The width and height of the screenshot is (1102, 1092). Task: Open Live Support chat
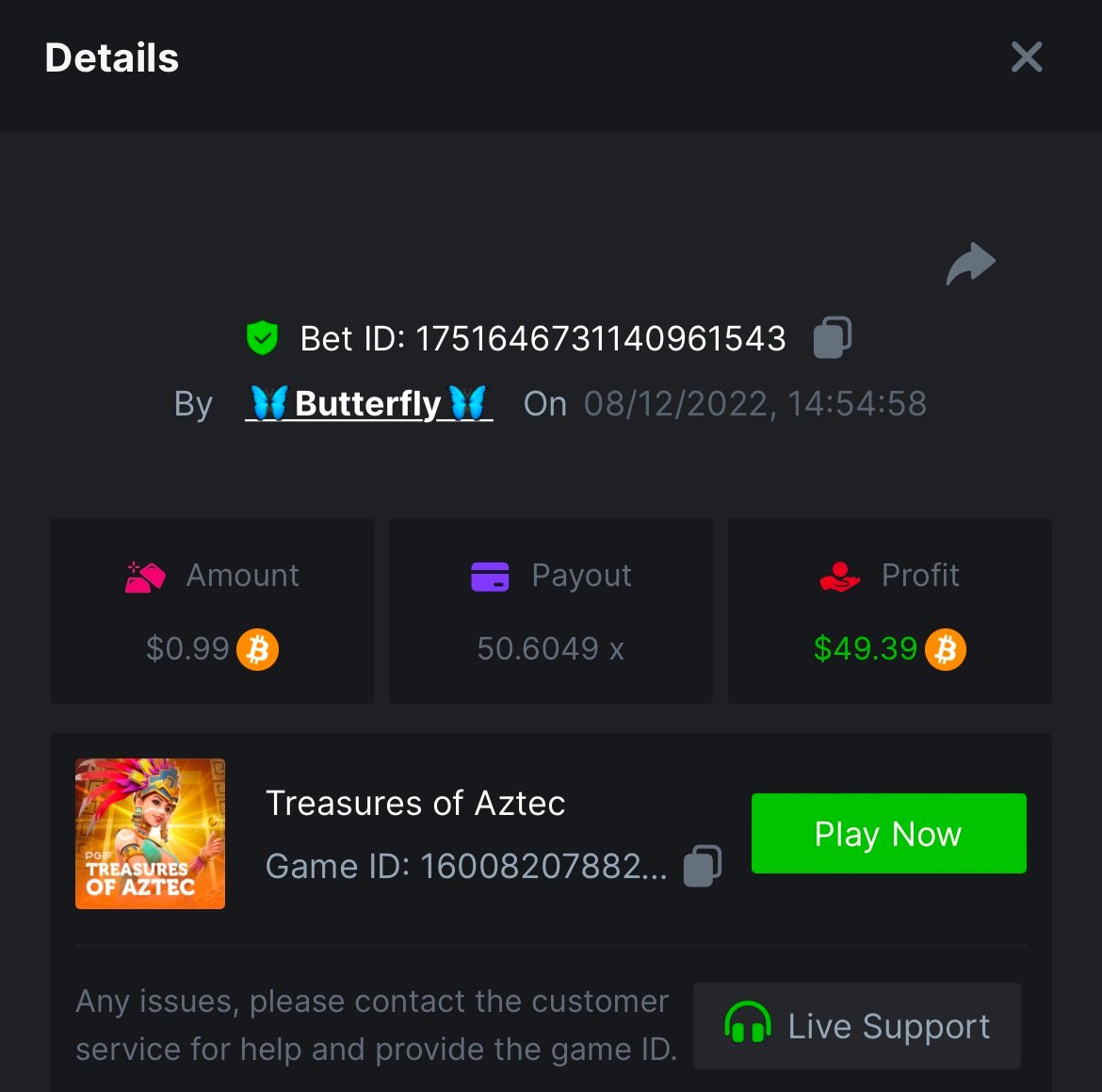tap(857, 1026)
